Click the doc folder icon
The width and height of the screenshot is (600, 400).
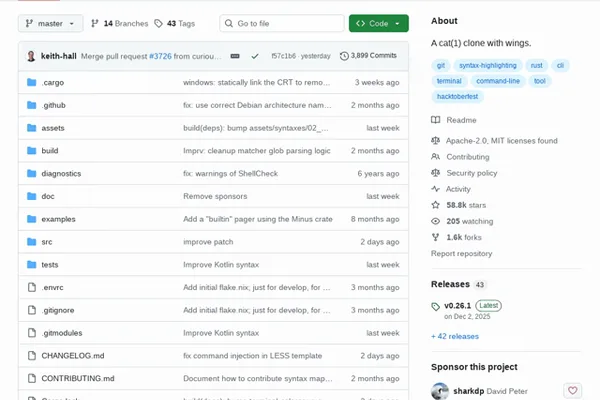click(x=31, y=196)
